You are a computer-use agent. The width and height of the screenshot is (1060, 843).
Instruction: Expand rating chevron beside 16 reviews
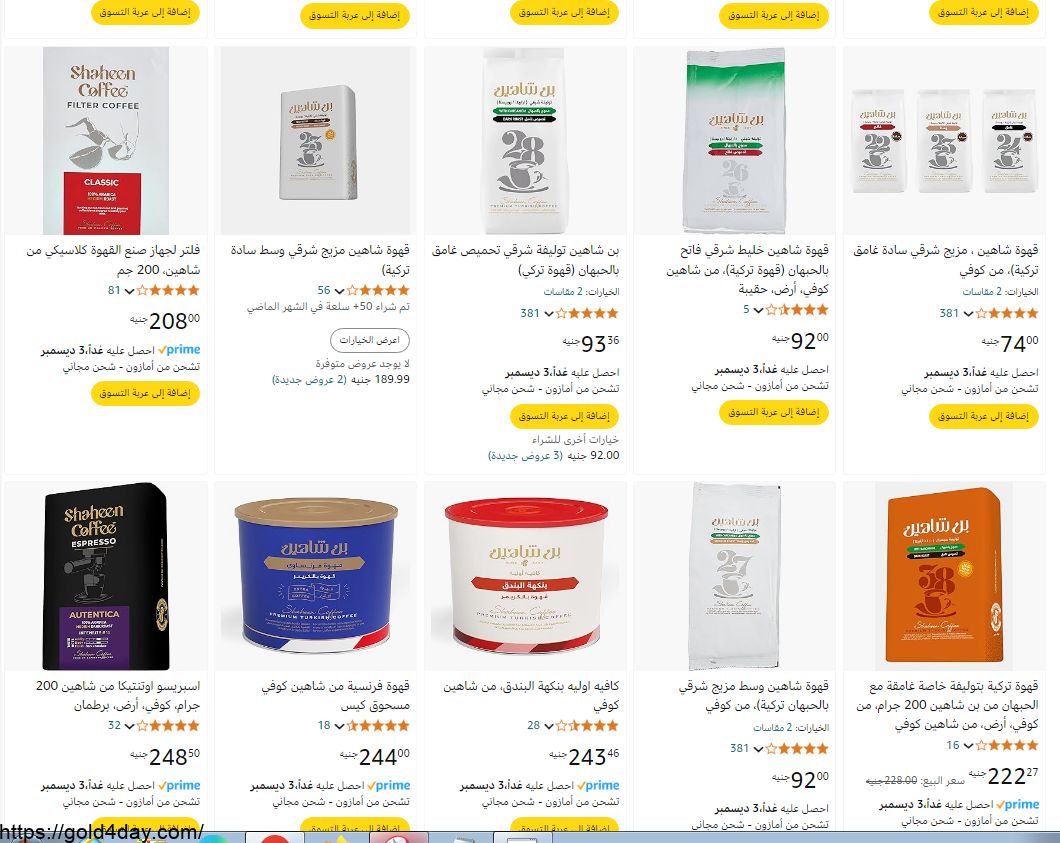pyautogui.click(x=967, y=746)
